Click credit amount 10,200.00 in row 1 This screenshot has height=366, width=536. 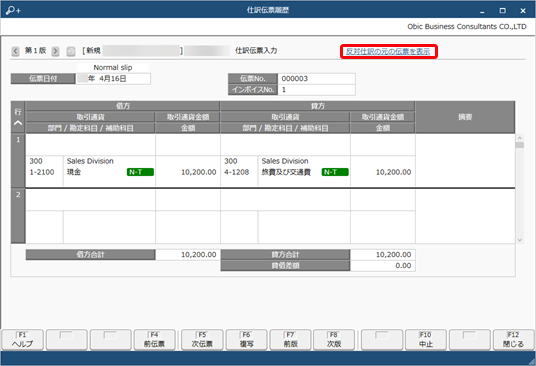pos(393,172)
